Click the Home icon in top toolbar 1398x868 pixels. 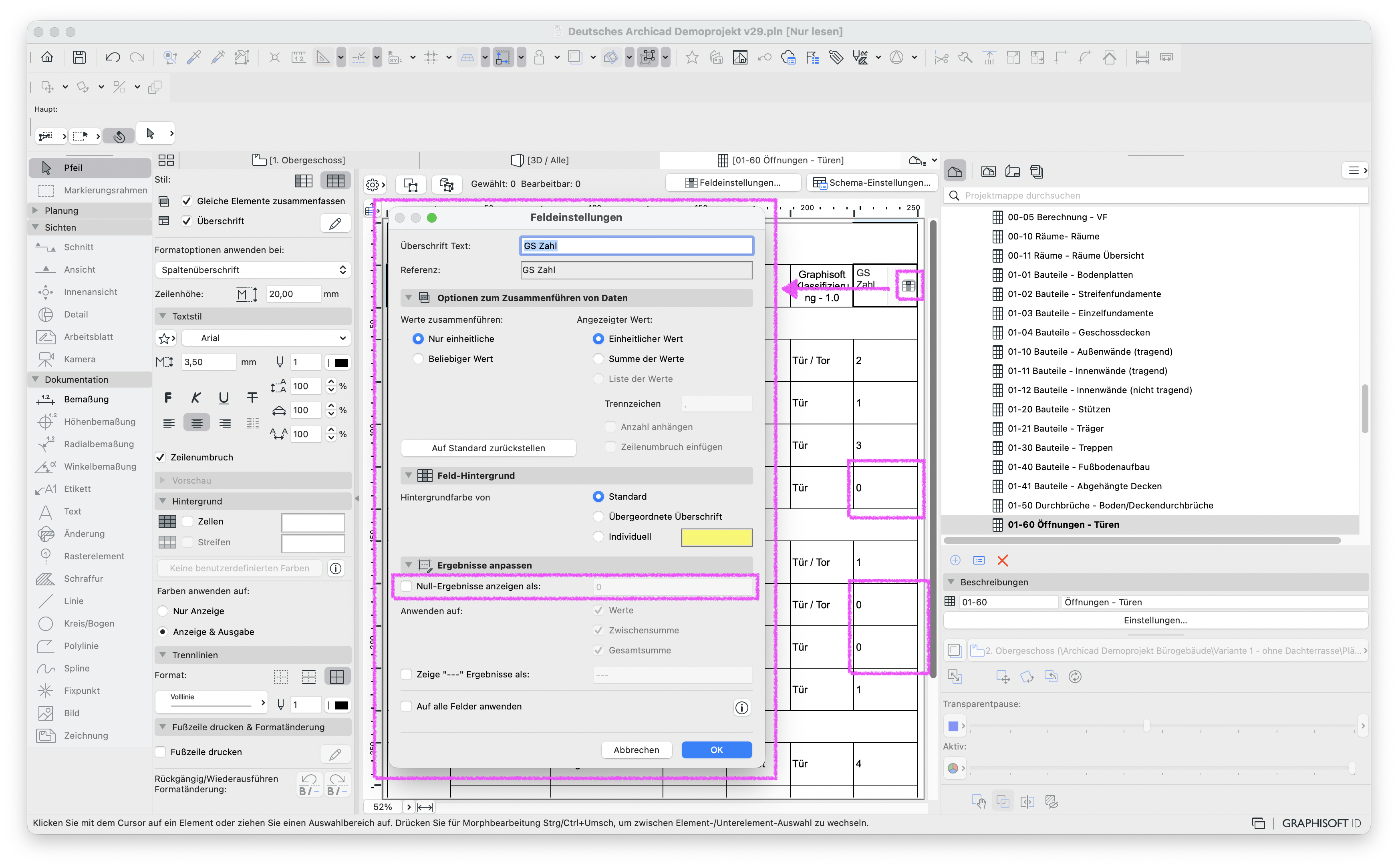[47, 57]
